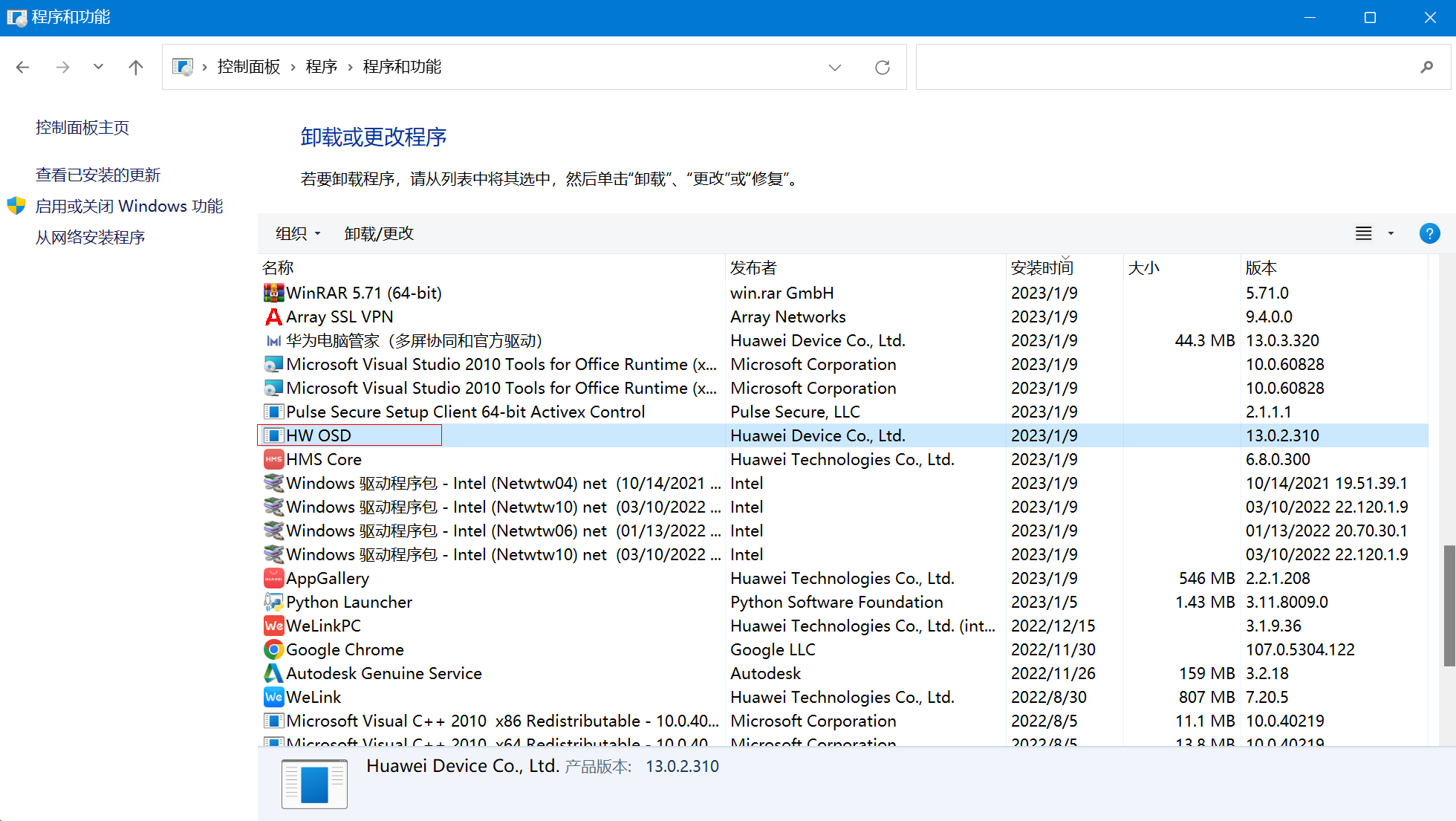Image resolution: width=1456 pixels, height=821 pixels.
Task: Click version 01/13/2022 20.70.30.1 cell
Action: click(1327, 530)
